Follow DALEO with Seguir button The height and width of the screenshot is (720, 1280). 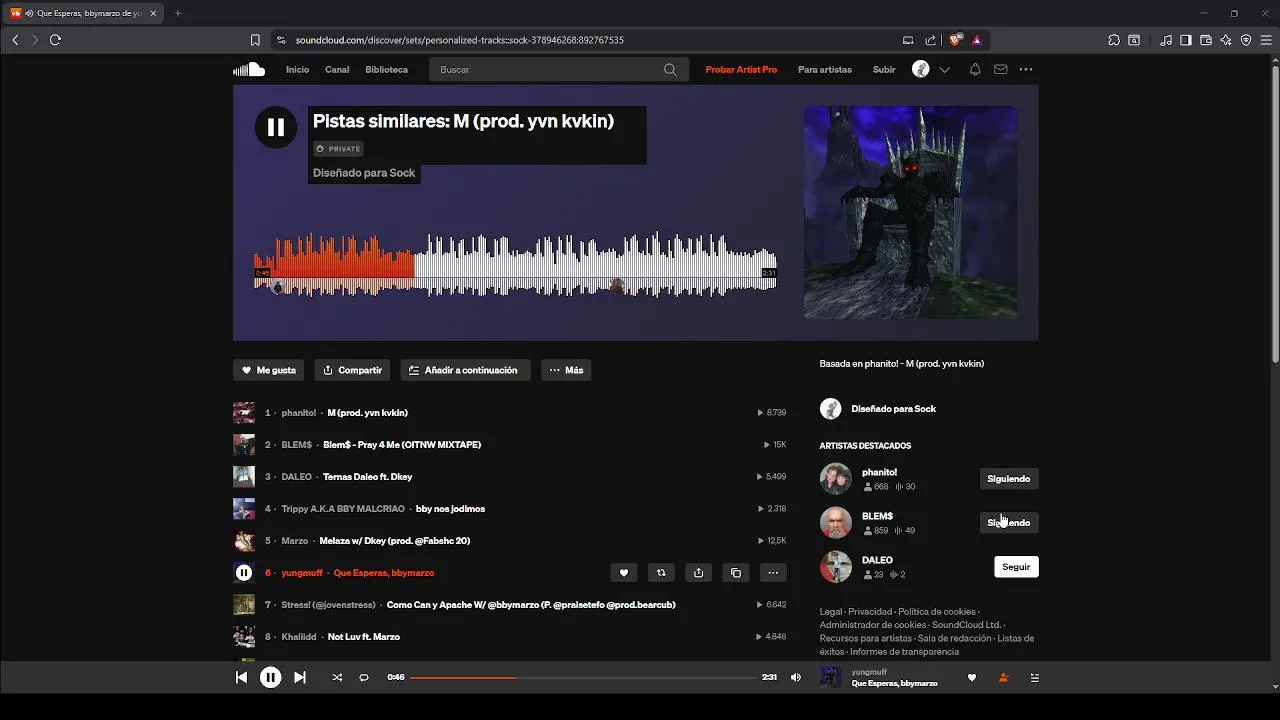(1016, 567)
